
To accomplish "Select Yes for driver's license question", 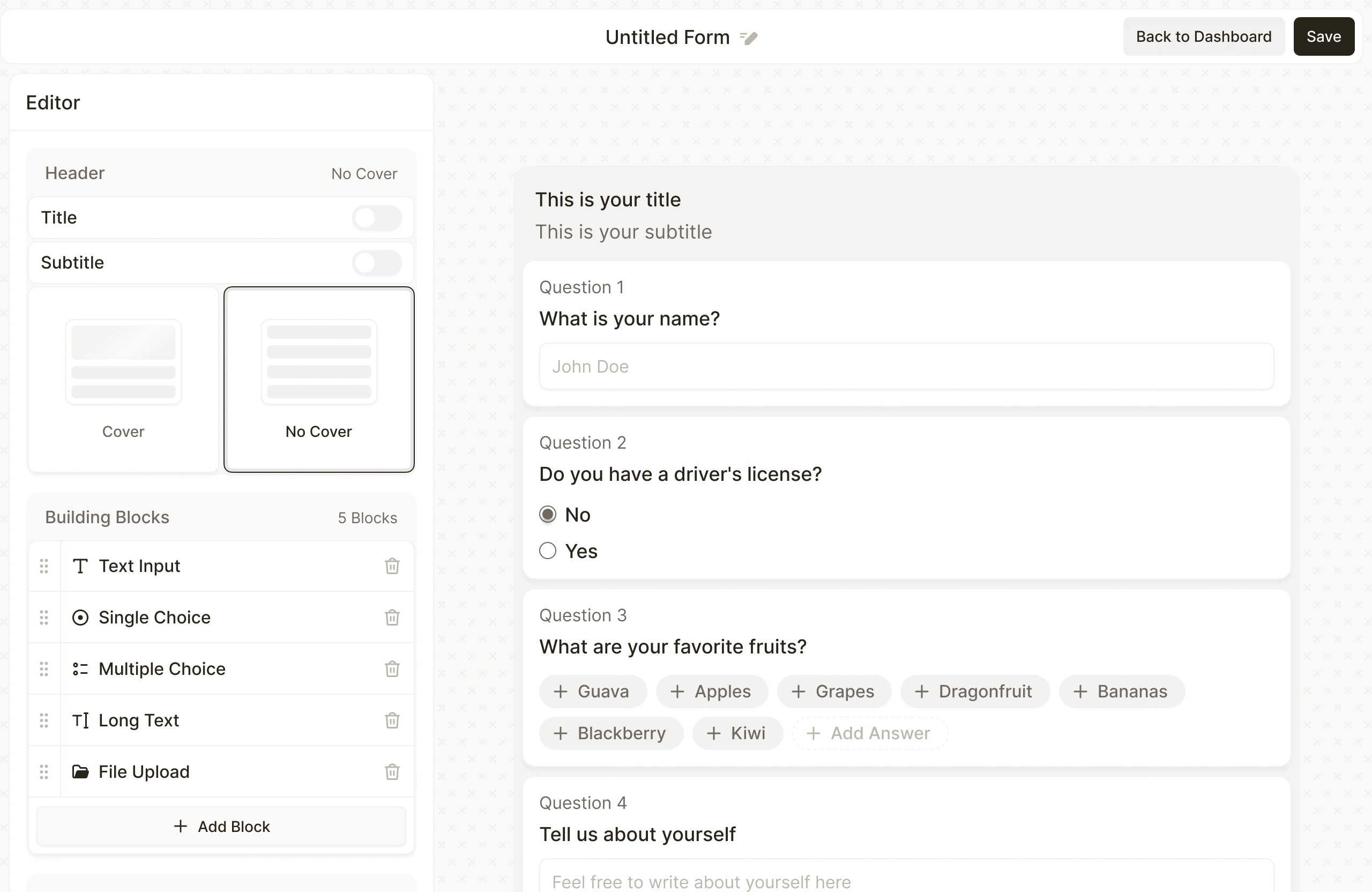I will (x=547, y=551).
